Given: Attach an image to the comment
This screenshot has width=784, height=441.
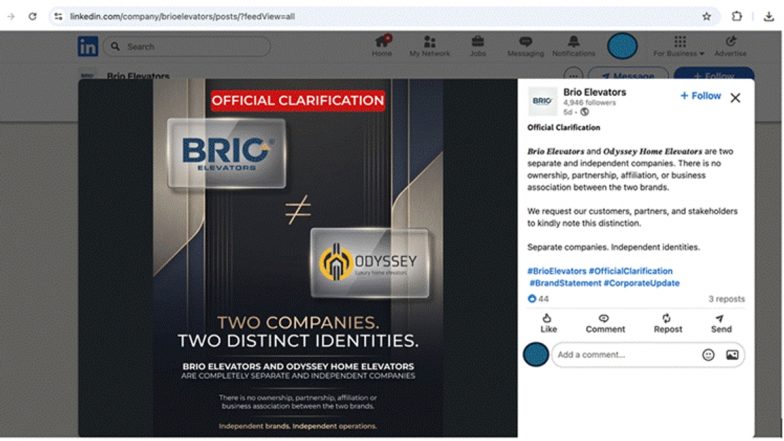Looking at the screenshot, I should [x=732, y=354].
